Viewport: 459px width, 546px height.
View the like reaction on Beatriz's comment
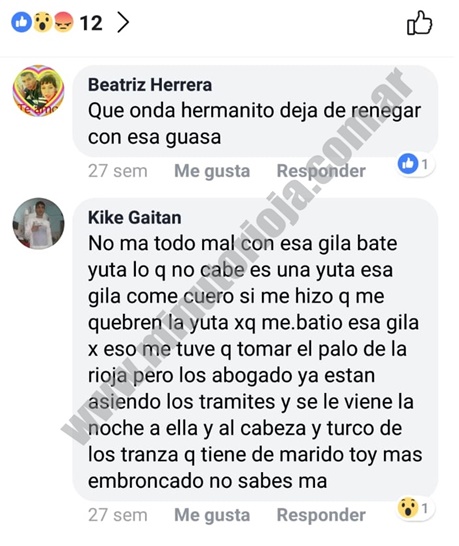point(416,164)
